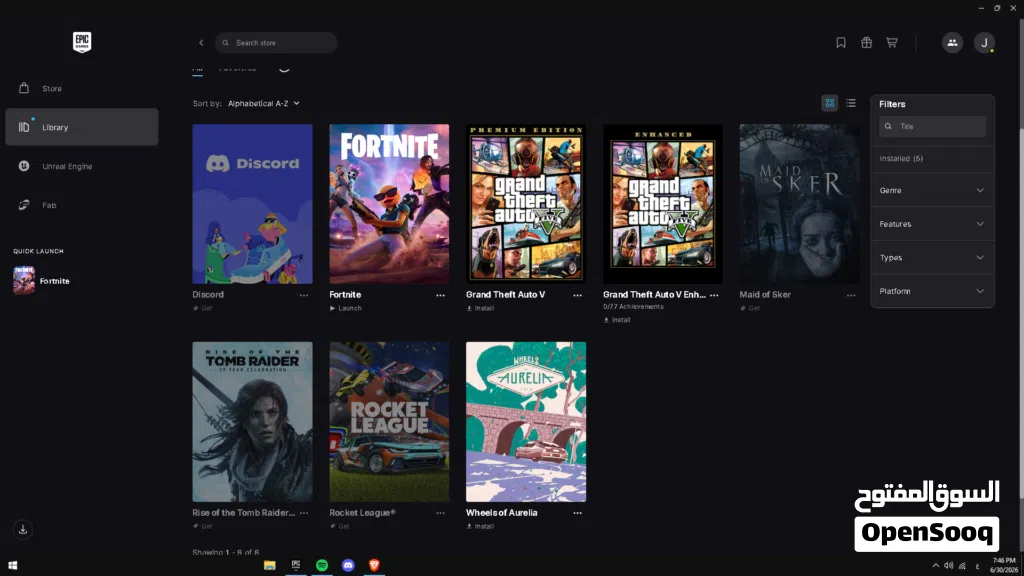Open the gift redeem icon

[x=867, y=42]
